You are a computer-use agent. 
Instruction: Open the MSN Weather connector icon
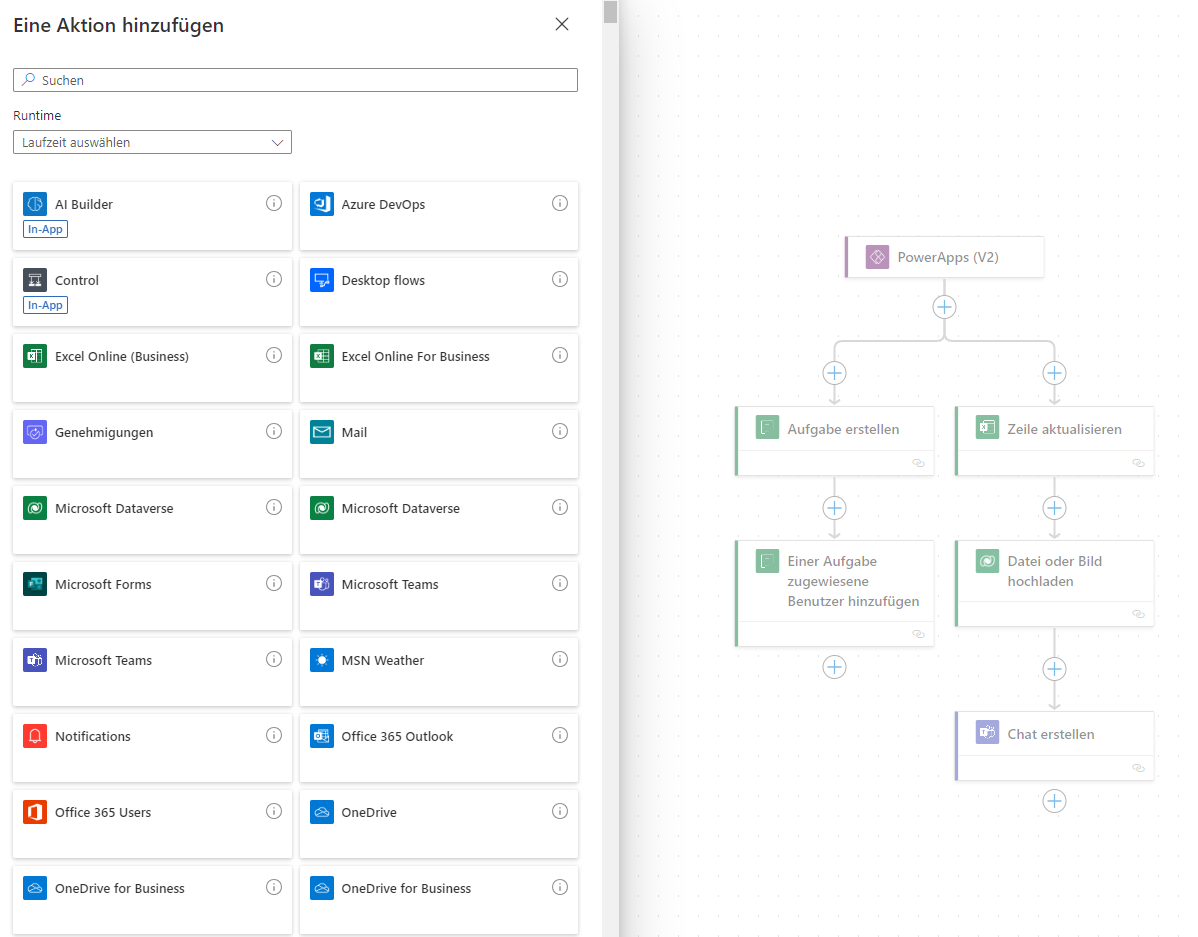coord(322,660)
